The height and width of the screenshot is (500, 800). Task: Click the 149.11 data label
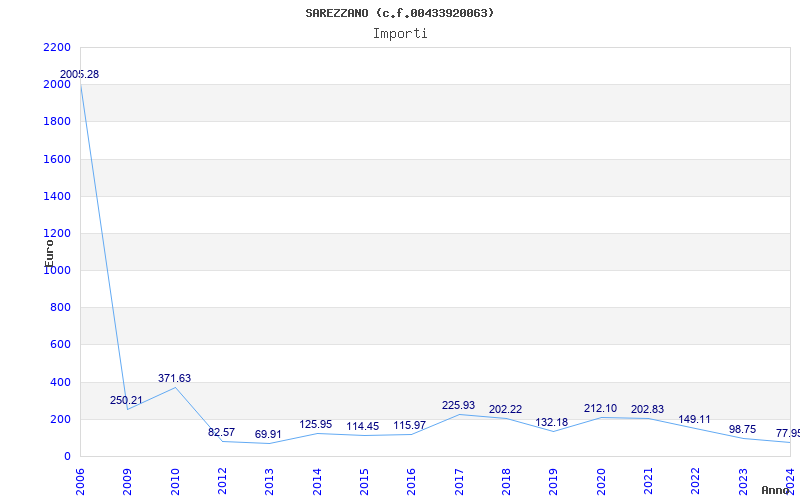pyautogui.click(x=694, y=419)
